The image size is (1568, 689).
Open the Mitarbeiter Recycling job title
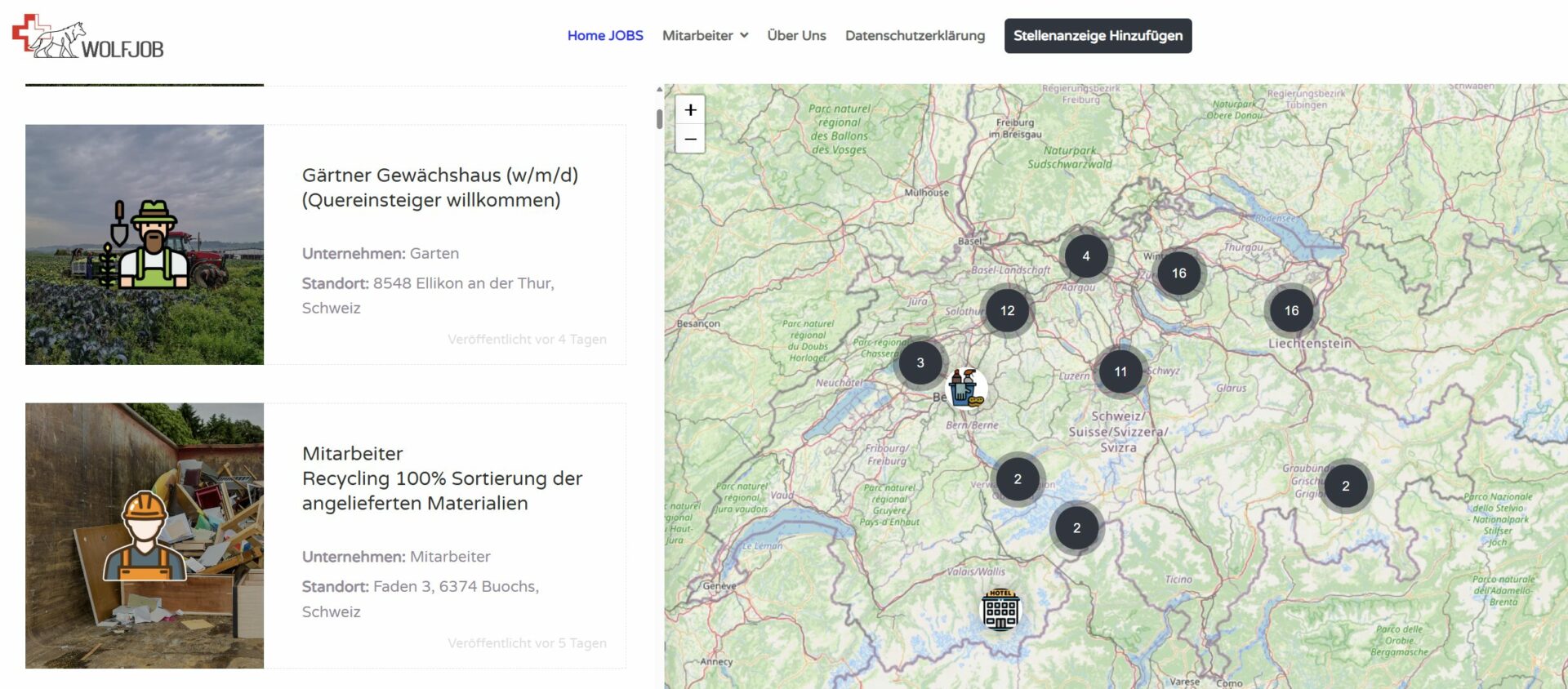(x=442, y=478)
